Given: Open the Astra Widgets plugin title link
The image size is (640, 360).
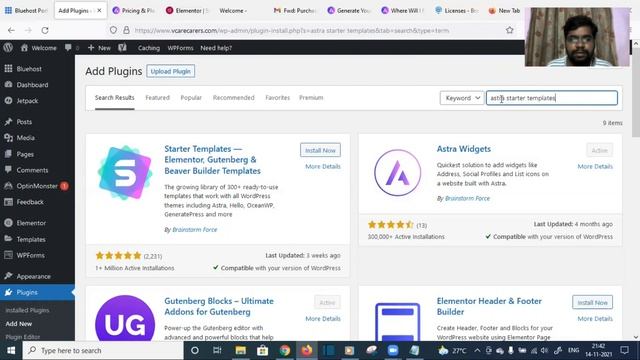Looking at the screenshot, I should click(464, 149).
